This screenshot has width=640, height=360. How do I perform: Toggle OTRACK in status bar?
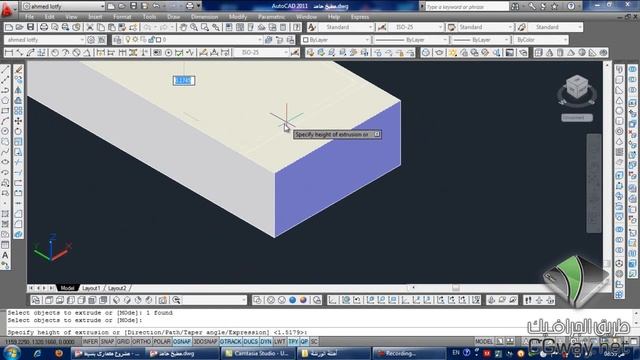click(231, 342)
